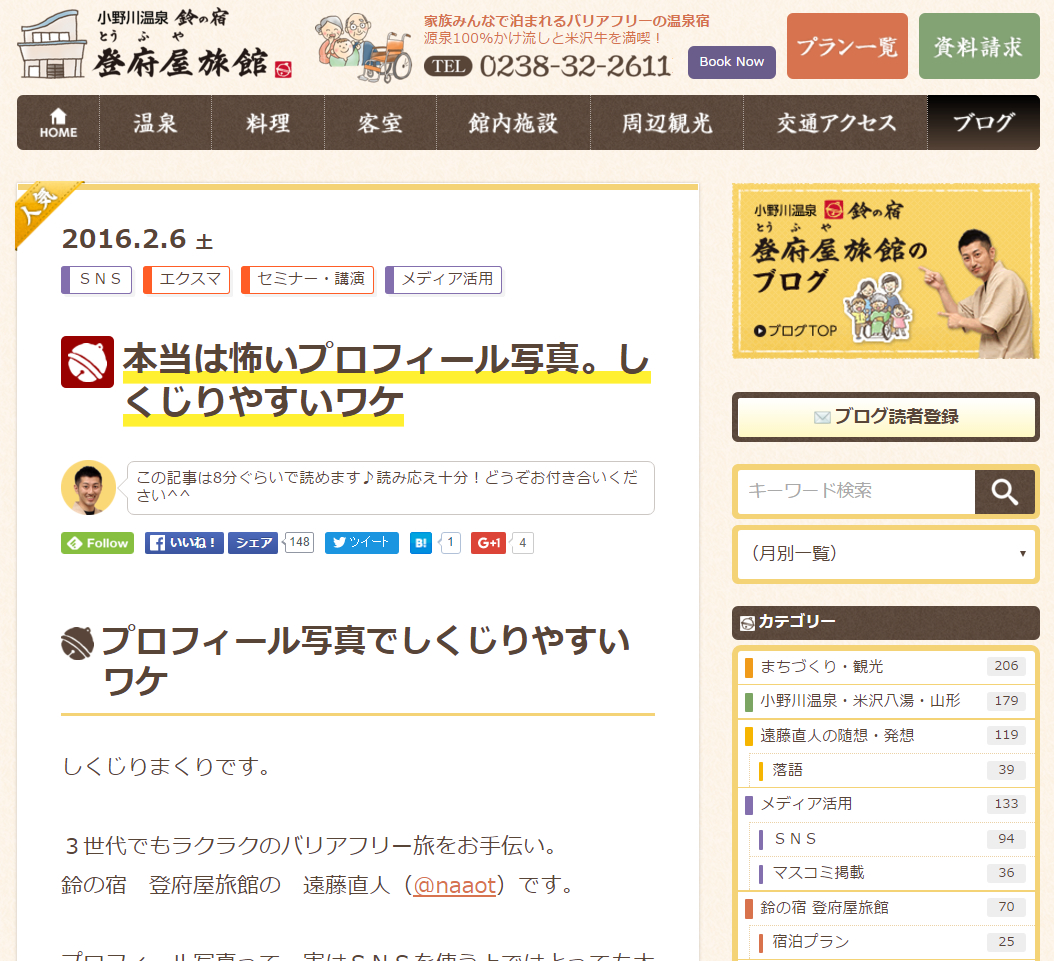Toggle the エクスマ tag filter
This screenshot has width=1054, height=961.
[186, 280]
